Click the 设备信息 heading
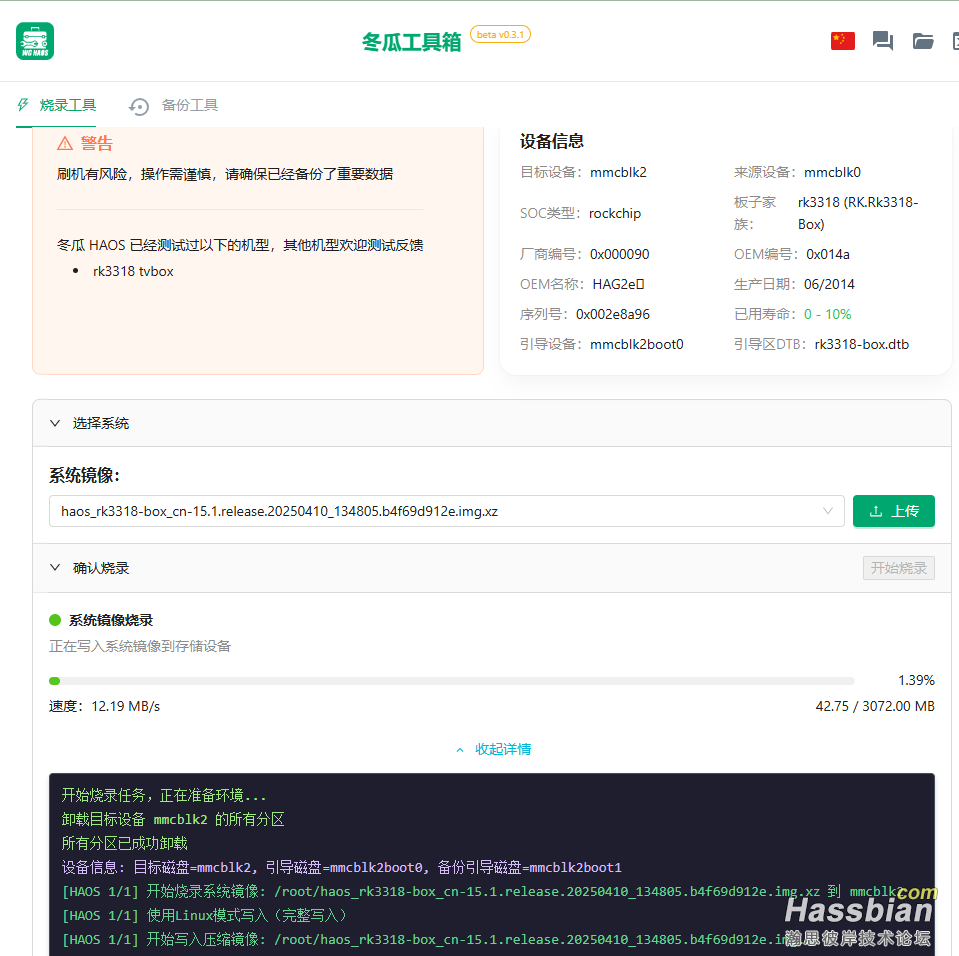 (x=551, y=141)
